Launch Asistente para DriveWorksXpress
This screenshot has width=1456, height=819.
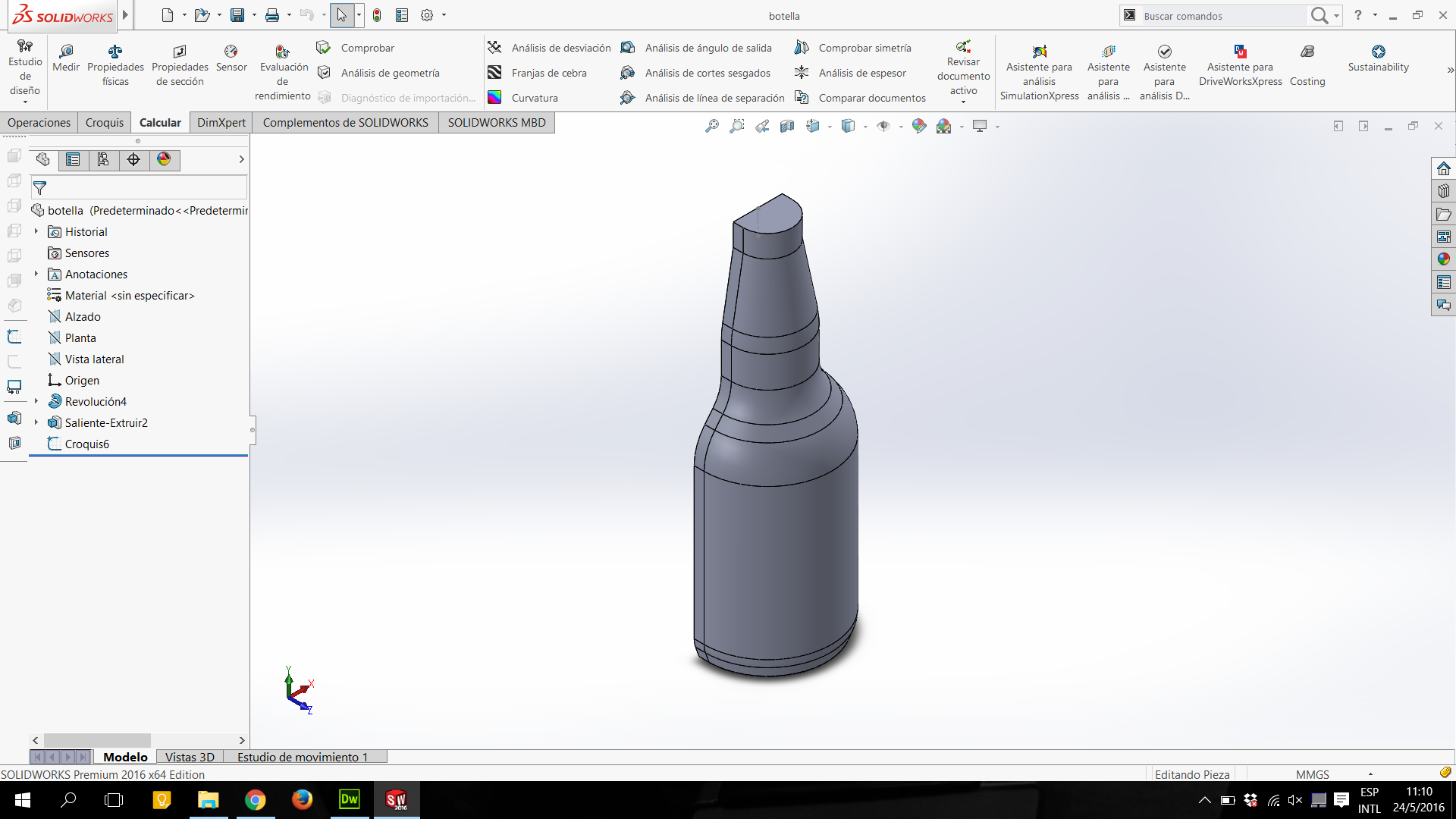(1240, 65)
